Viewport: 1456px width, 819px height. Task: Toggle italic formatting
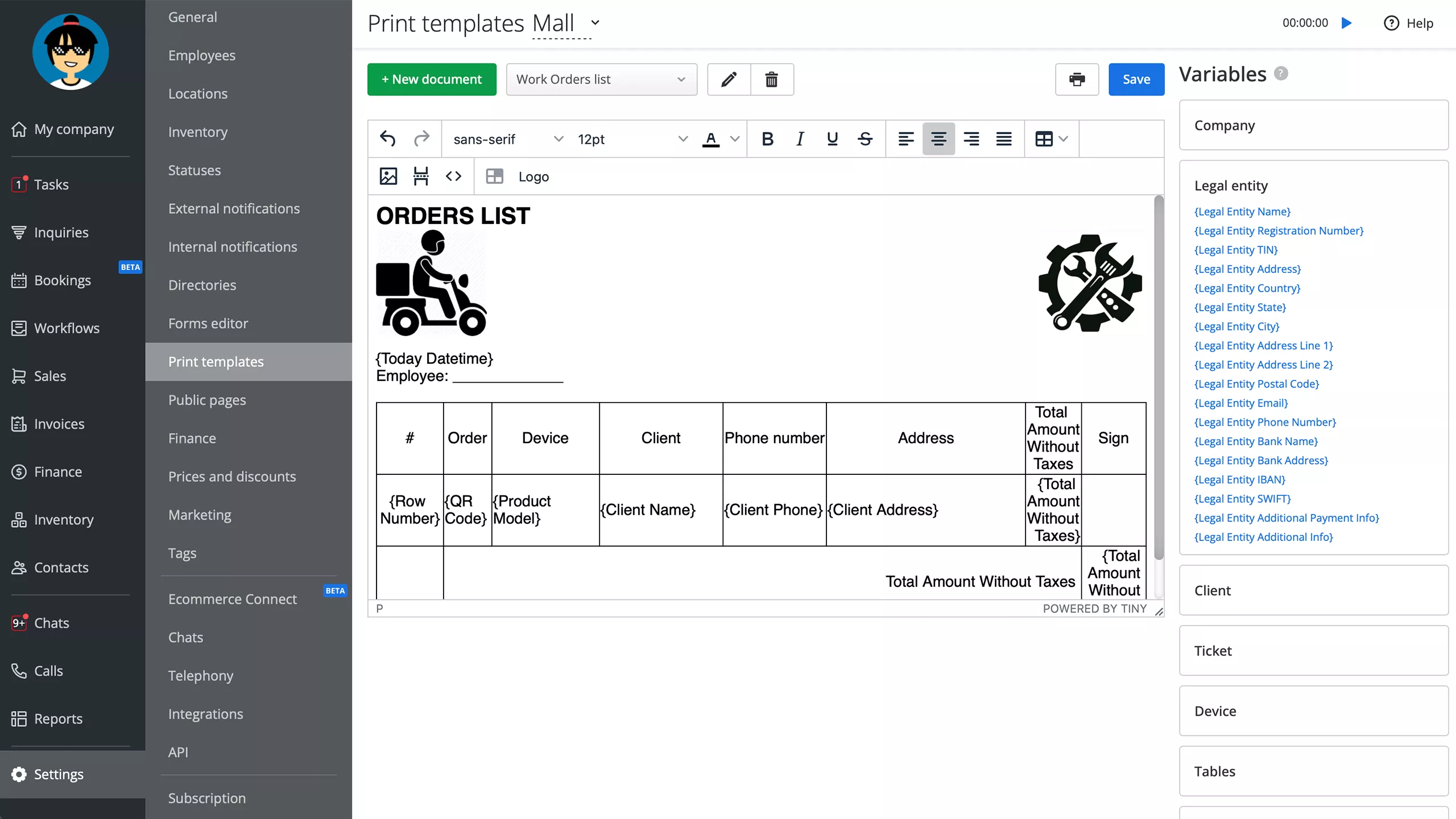800,139
